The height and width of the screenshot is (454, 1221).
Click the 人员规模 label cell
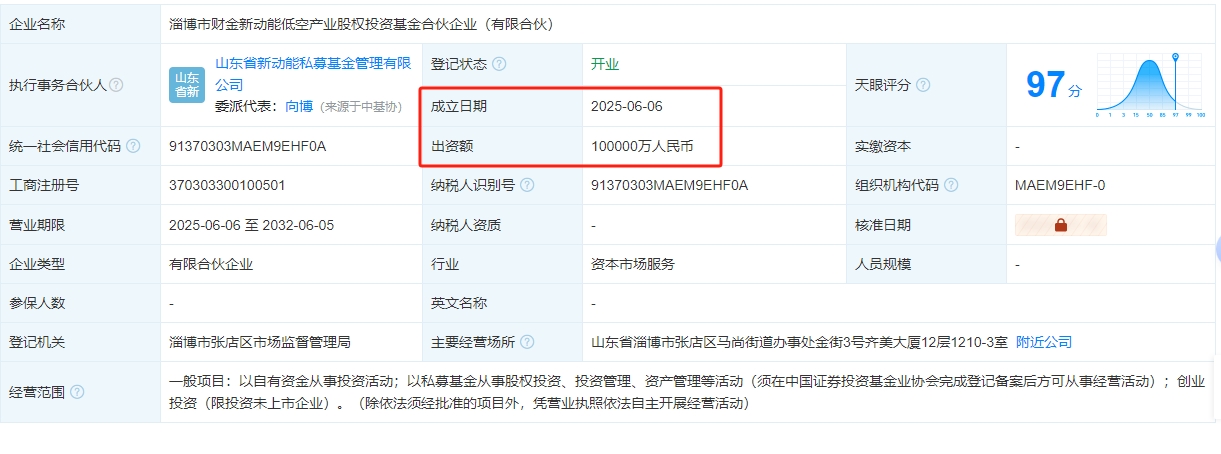(926, 265)
